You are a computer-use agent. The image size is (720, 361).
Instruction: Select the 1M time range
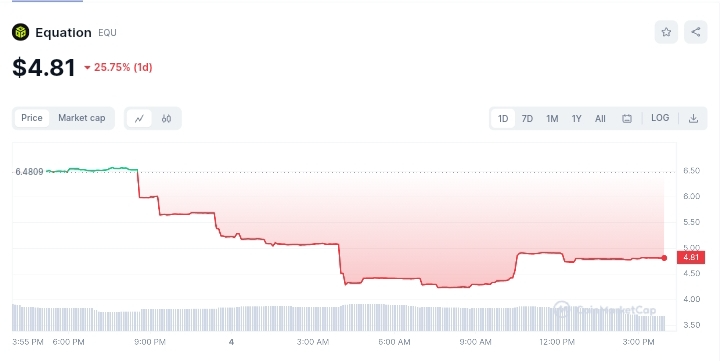click(552, 118)
